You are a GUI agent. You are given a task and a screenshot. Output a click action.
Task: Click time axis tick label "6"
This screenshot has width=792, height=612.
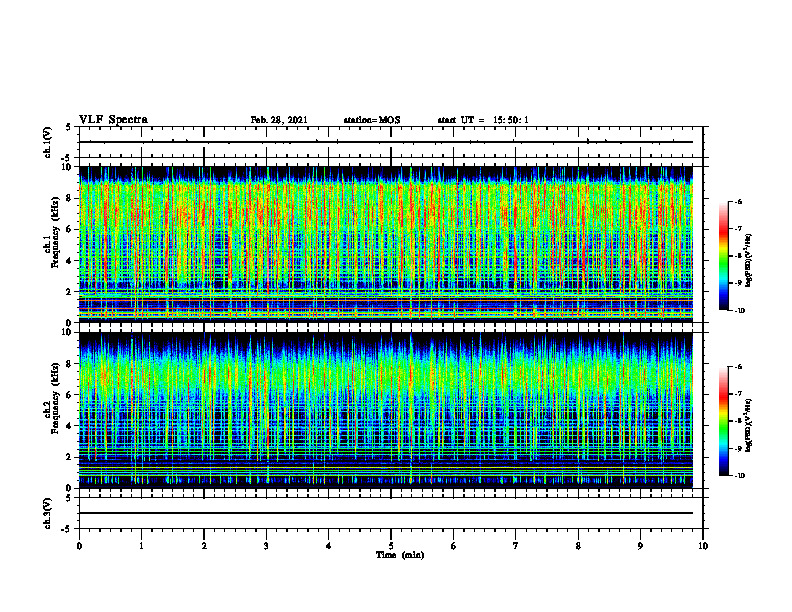[x=454, y=546]
